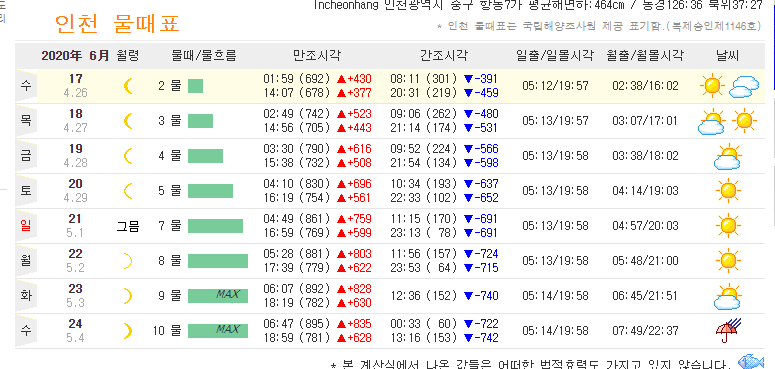Click the 월령 column header
Screen dimensions: 775x369
pos(128,55)
